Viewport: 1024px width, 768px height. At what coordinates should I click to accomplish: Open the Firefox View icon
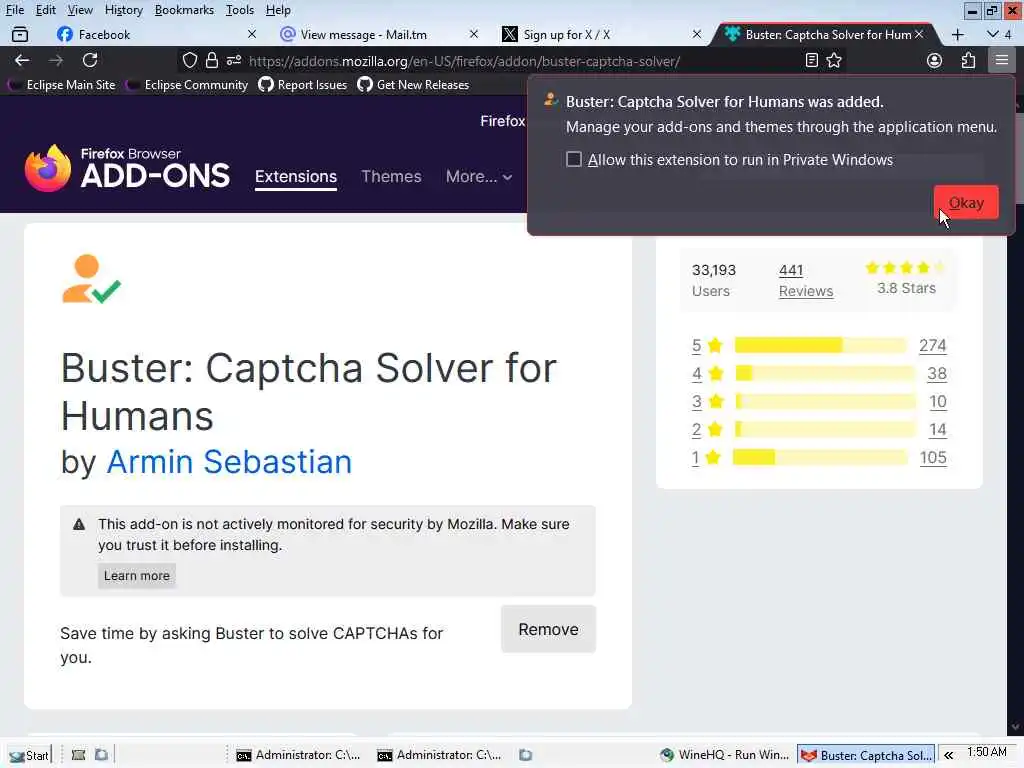click(x=20, y=34)
